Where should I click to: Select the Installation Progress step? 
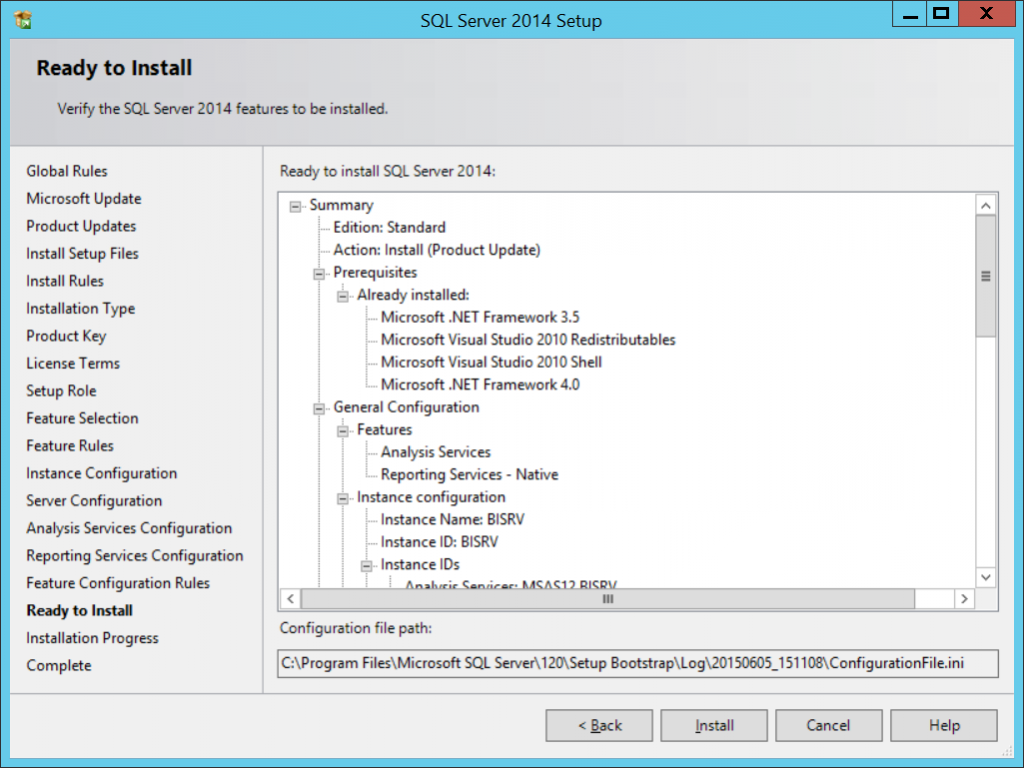point(91,637)
